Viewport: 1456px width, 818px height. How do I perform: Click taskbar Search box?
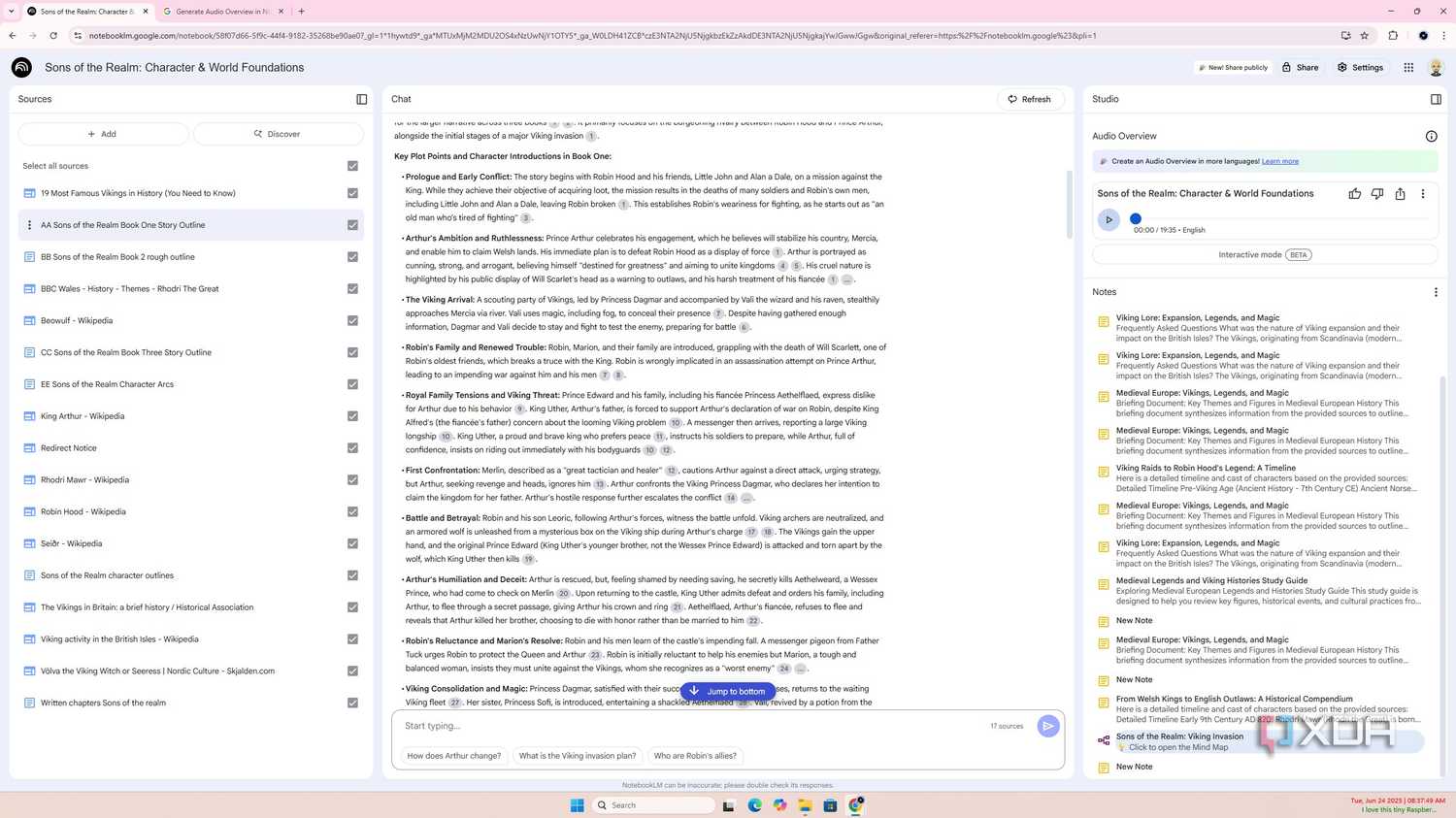point(653,805)
